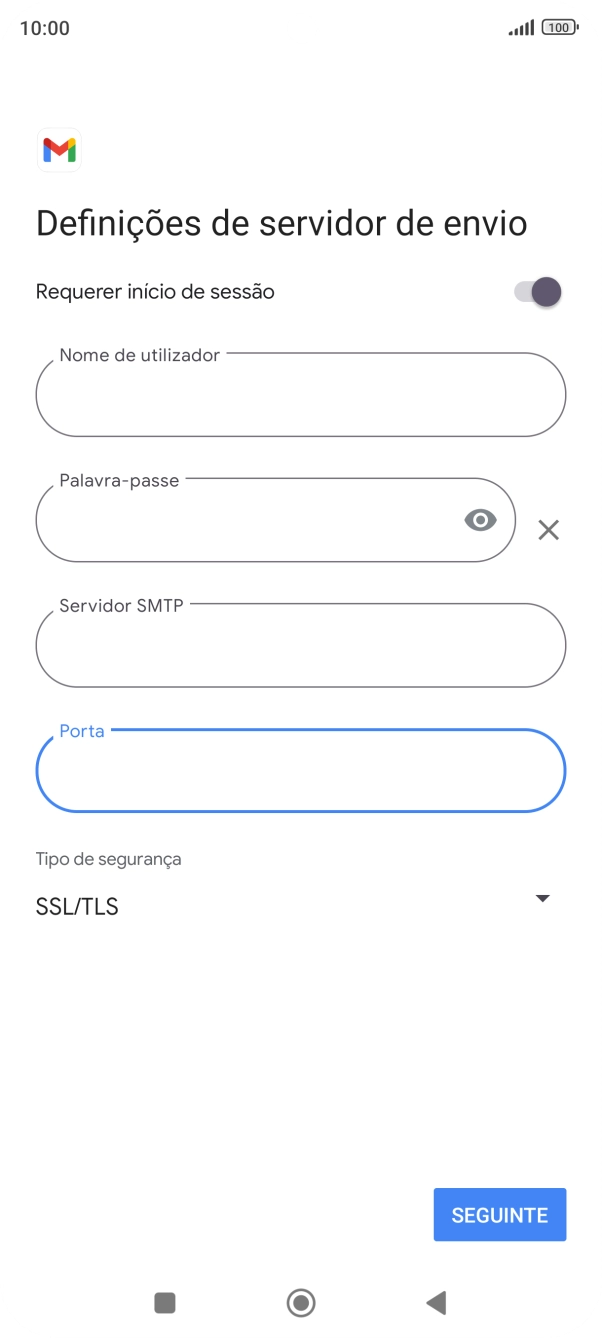The image size is (602, 1338).
Task: Open recent apps square button
Action: [x=165, y=1302]
